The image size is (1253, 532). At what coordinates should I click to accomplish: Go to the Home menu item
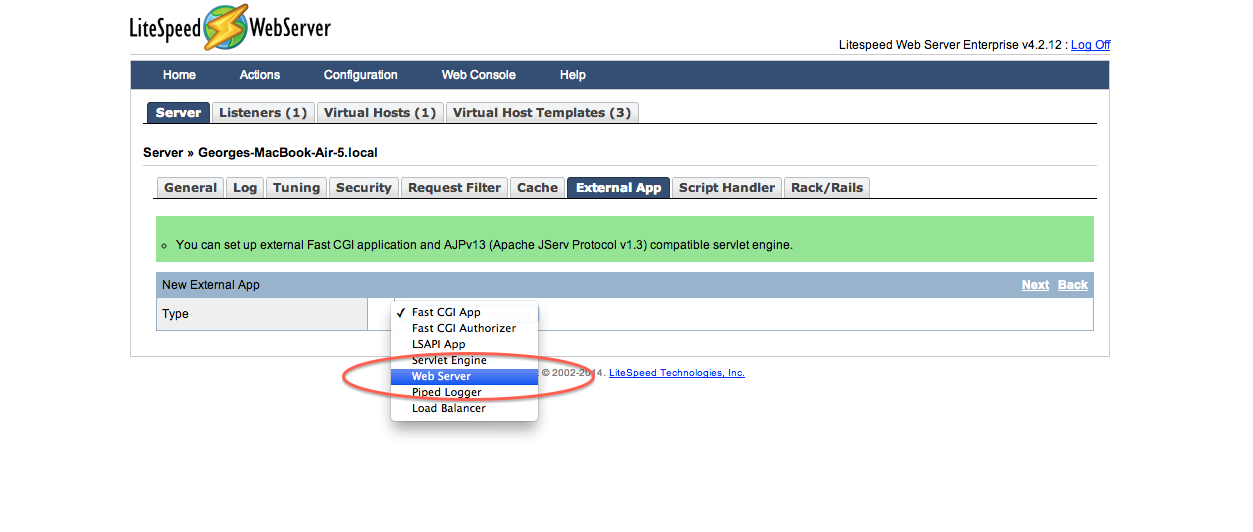click(179, 75)
